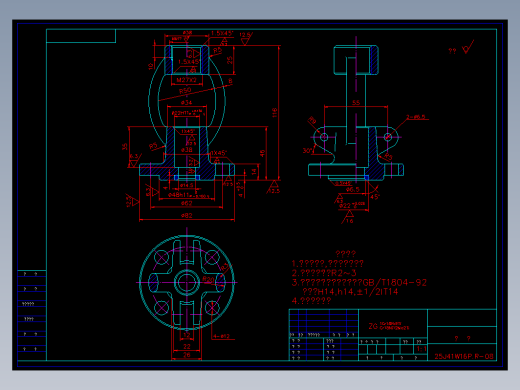This screenshot has width=520, height=390.
Task: Select the '25' vertical dimension text
Action: click(230, 60)
